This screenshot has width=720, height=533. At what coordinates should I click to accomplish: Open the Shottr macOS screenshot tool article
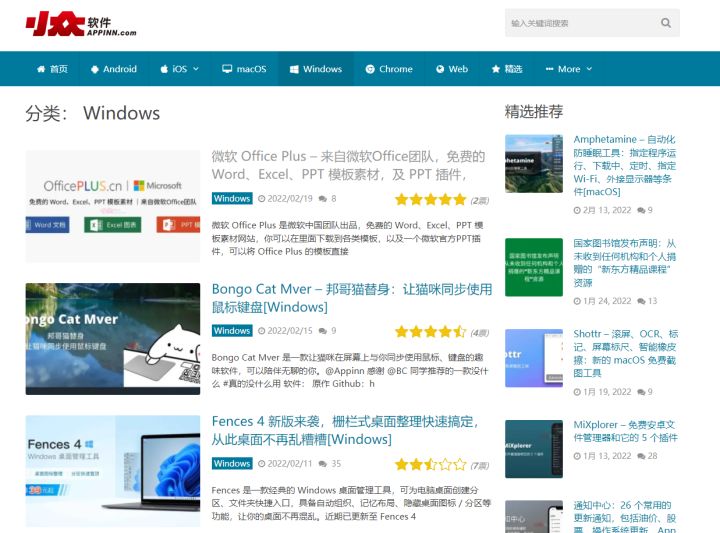pyautogui.click(x=625, y=353)
